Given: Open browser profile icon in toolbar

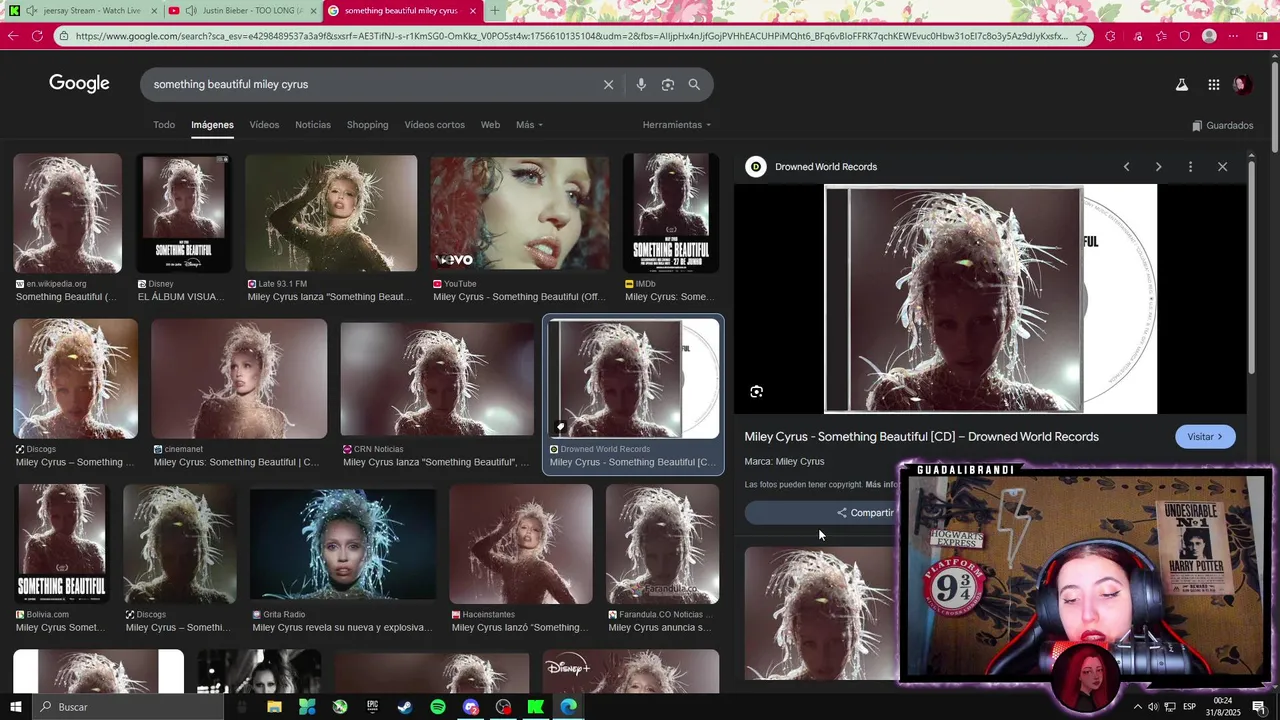Looking at the screenshot, I should pyautogui.click(x=1209, y=36).
